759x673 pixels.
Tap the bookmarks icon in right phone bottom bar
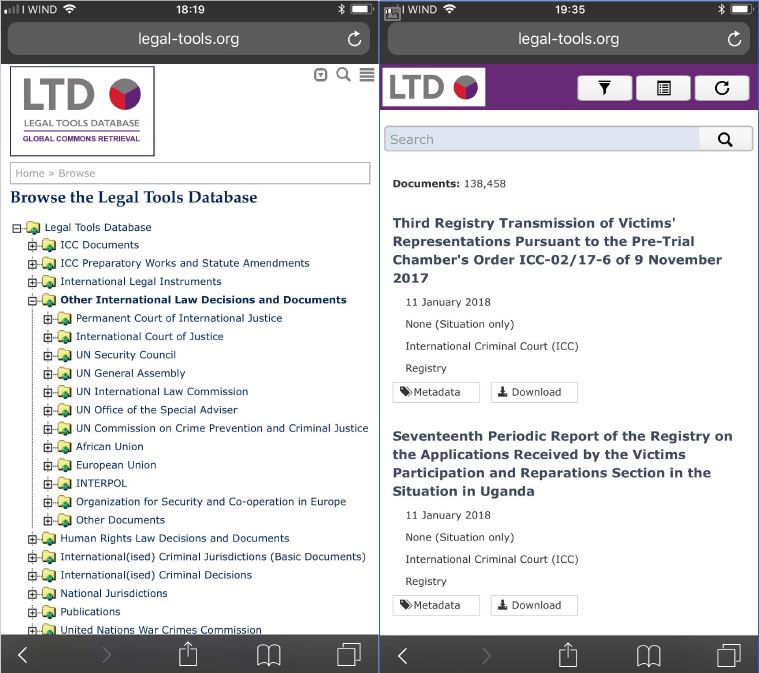pos(649,655)
